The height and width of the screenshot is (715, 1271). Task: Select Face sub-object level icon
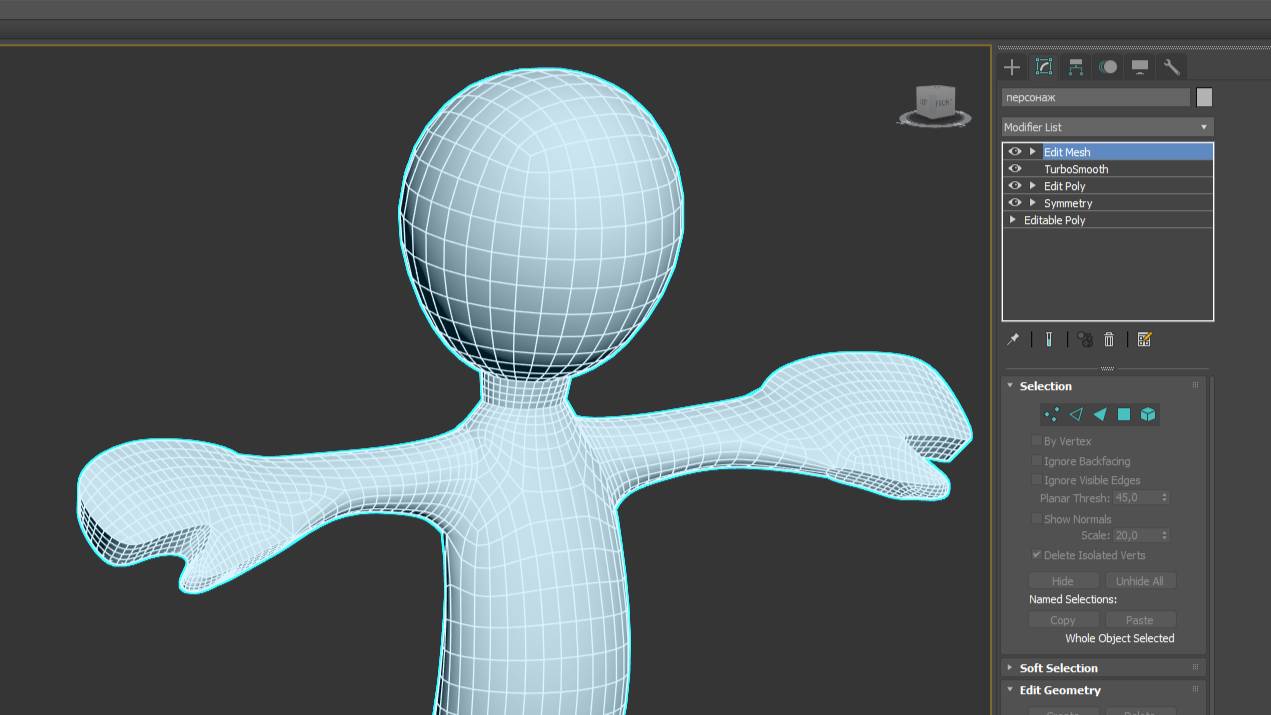(x=1100, y=414)
